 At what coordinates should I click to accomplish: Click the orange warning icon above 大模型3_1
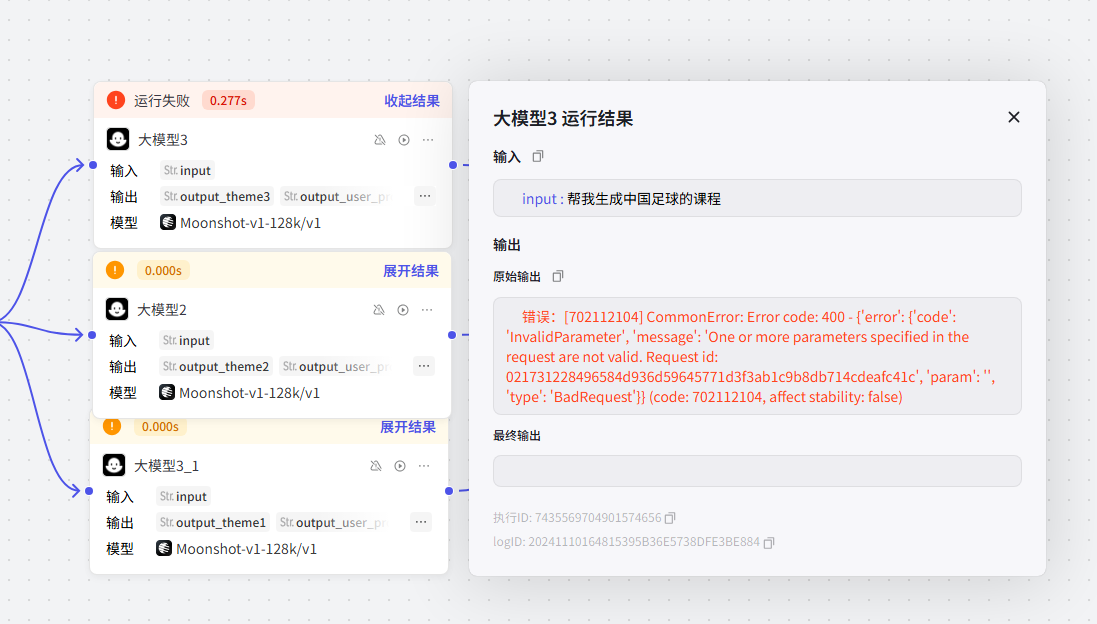pos(112,426)
